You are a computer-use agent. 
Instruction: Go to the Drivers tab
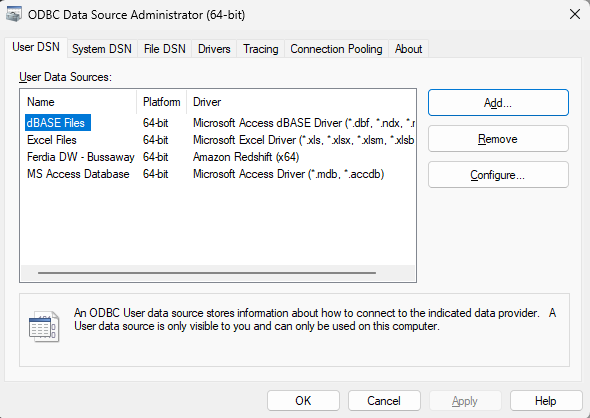point(214,49)
